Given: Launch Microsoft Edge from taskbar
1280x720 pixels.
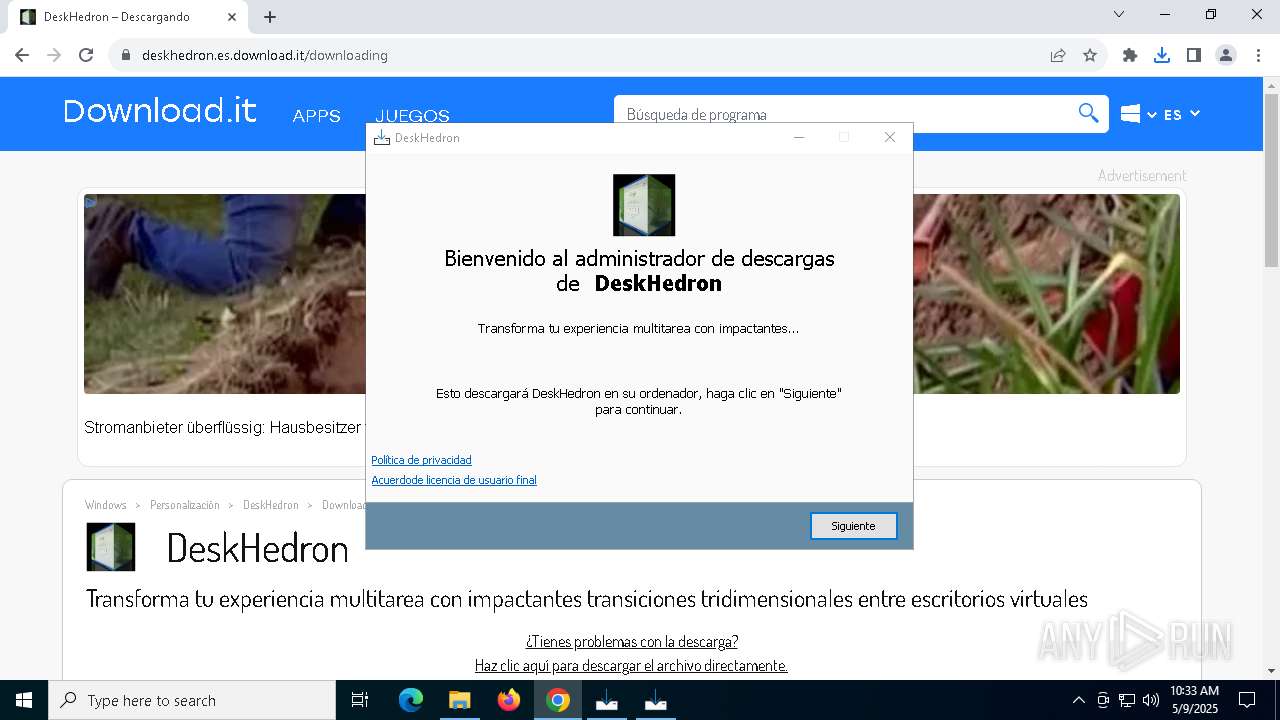Looking at the screenshot, I should [x=411, y=700].
